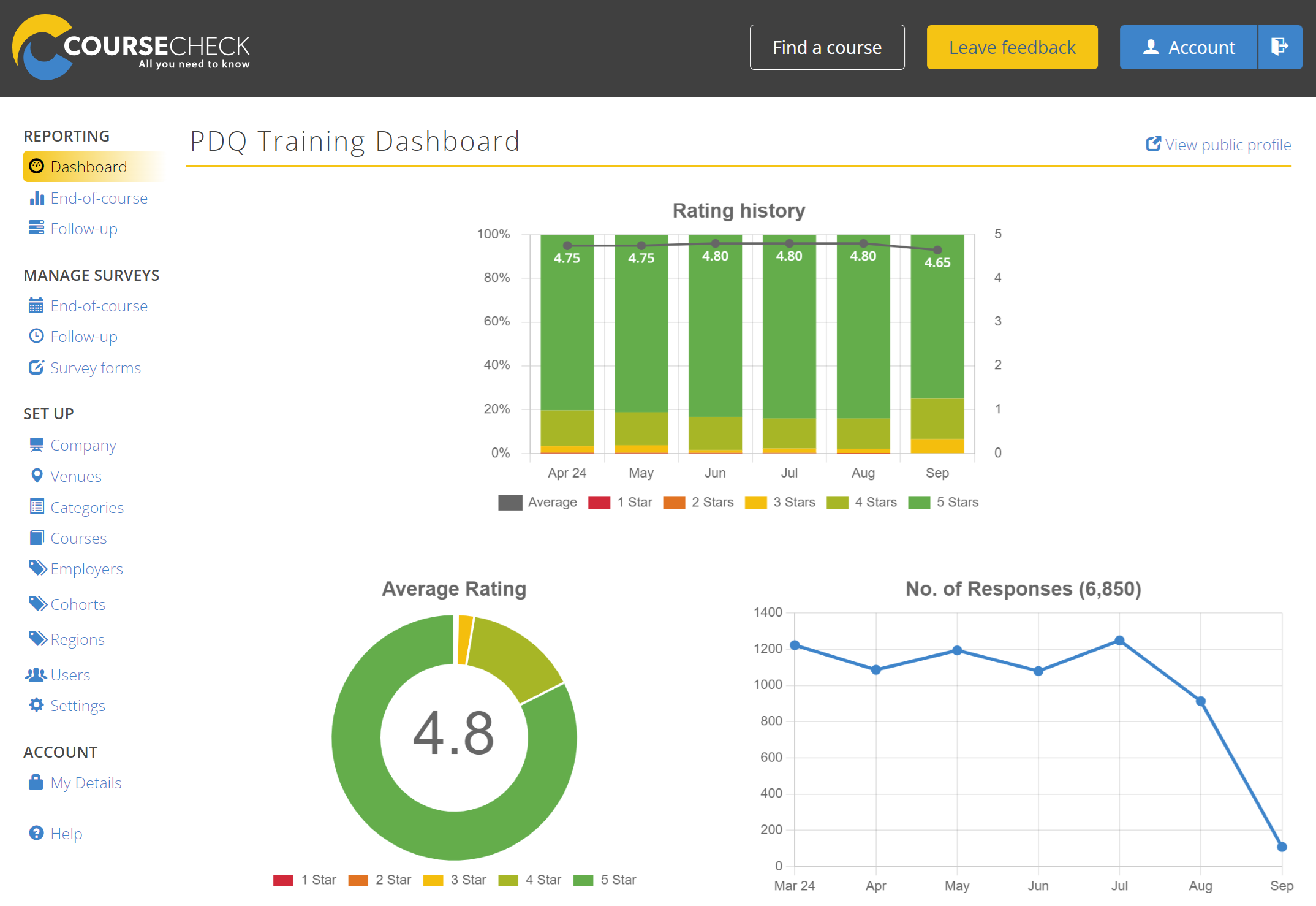Click bar chart icon beside Reporting End-of-course
This screenshot has height=906, width=1316.
pyautogui.click(x=37, y=197)
